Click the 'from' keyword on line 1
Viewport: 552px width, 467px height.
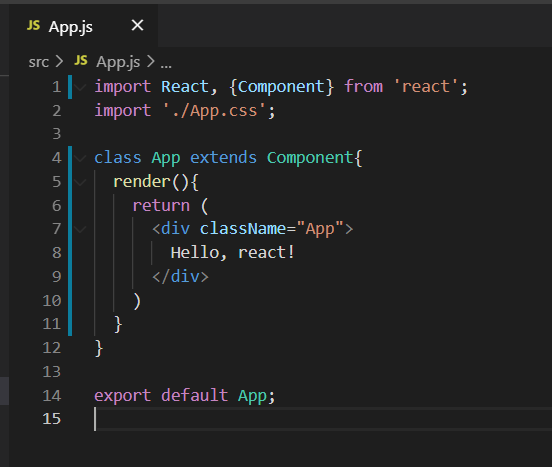(x=364, y=87)
